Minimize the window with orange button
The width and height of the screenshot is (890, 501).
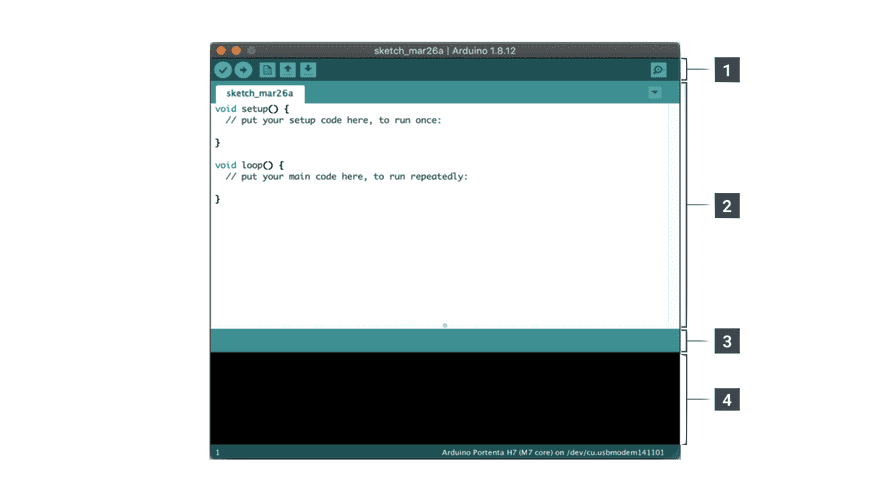coord(236,50)
